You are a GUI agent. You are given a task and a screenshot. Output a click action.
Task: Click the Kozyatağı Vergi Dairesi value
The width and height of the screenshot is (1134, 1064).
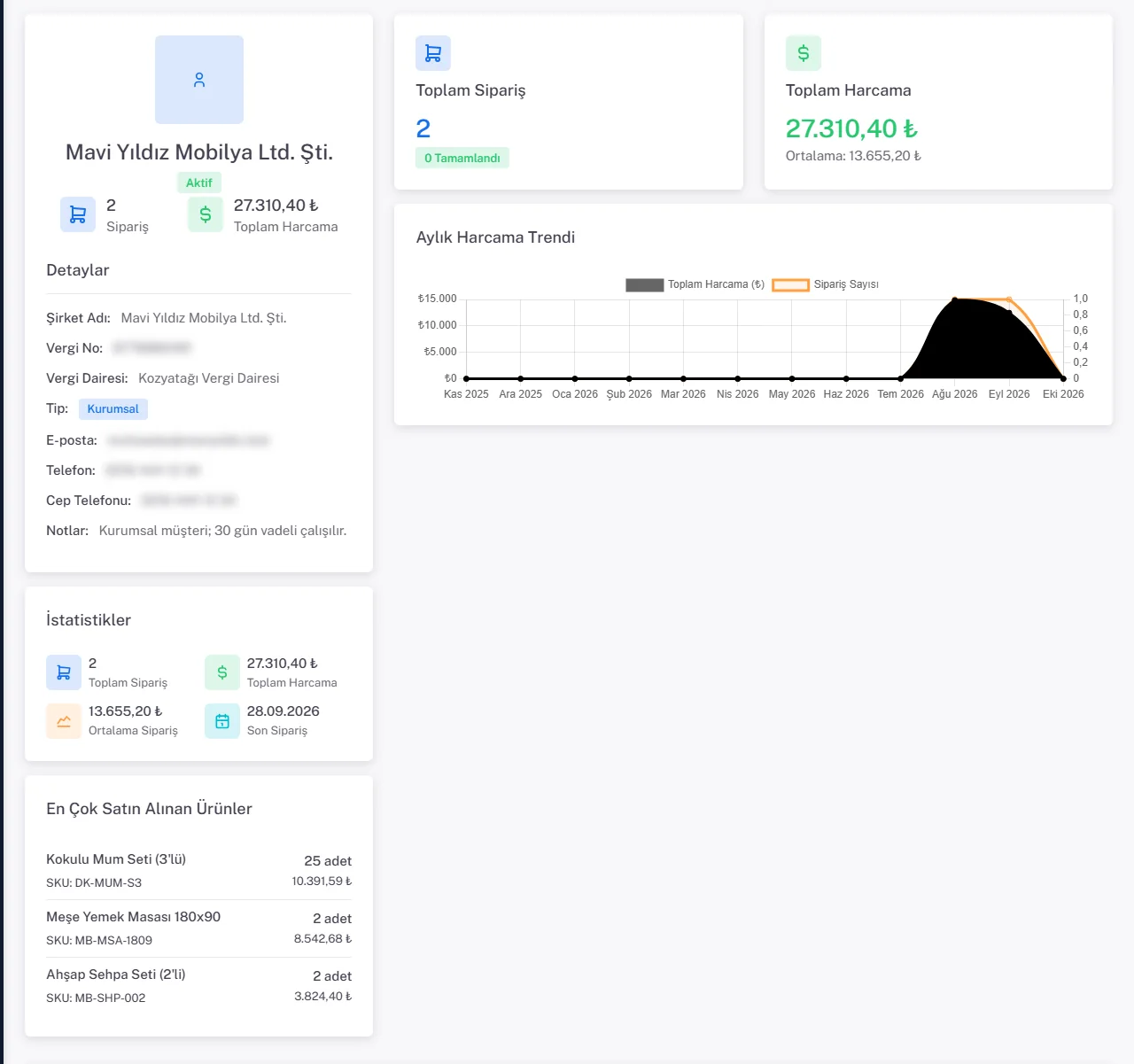(209, 378)
